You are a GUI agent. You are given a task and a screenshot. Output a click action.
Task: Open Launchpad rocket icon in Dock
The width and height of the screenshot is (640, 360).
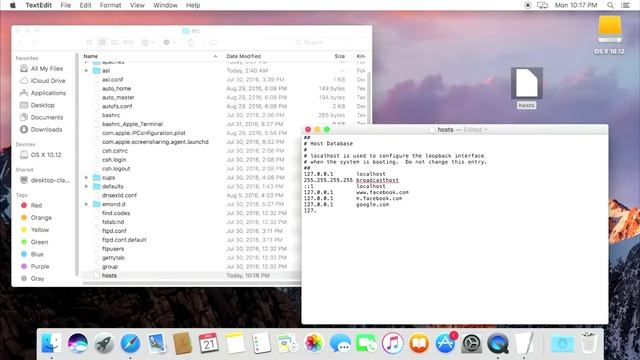point(104,343)
